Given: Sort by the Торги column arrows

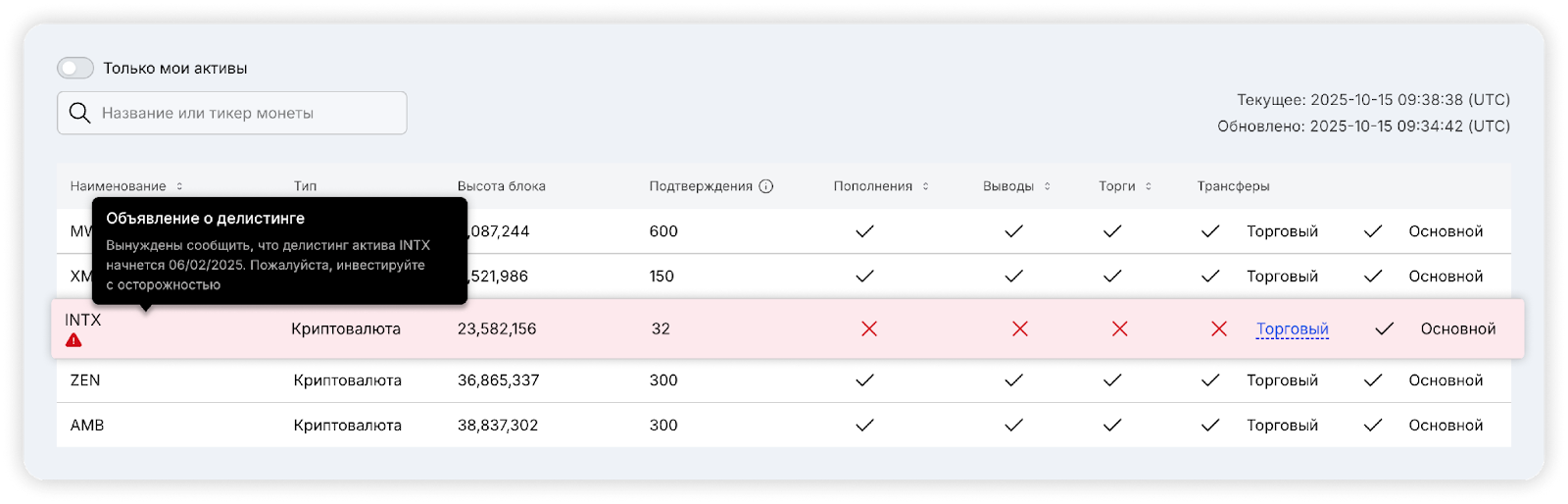Looking at the screenshot, I should (1149, 186).
